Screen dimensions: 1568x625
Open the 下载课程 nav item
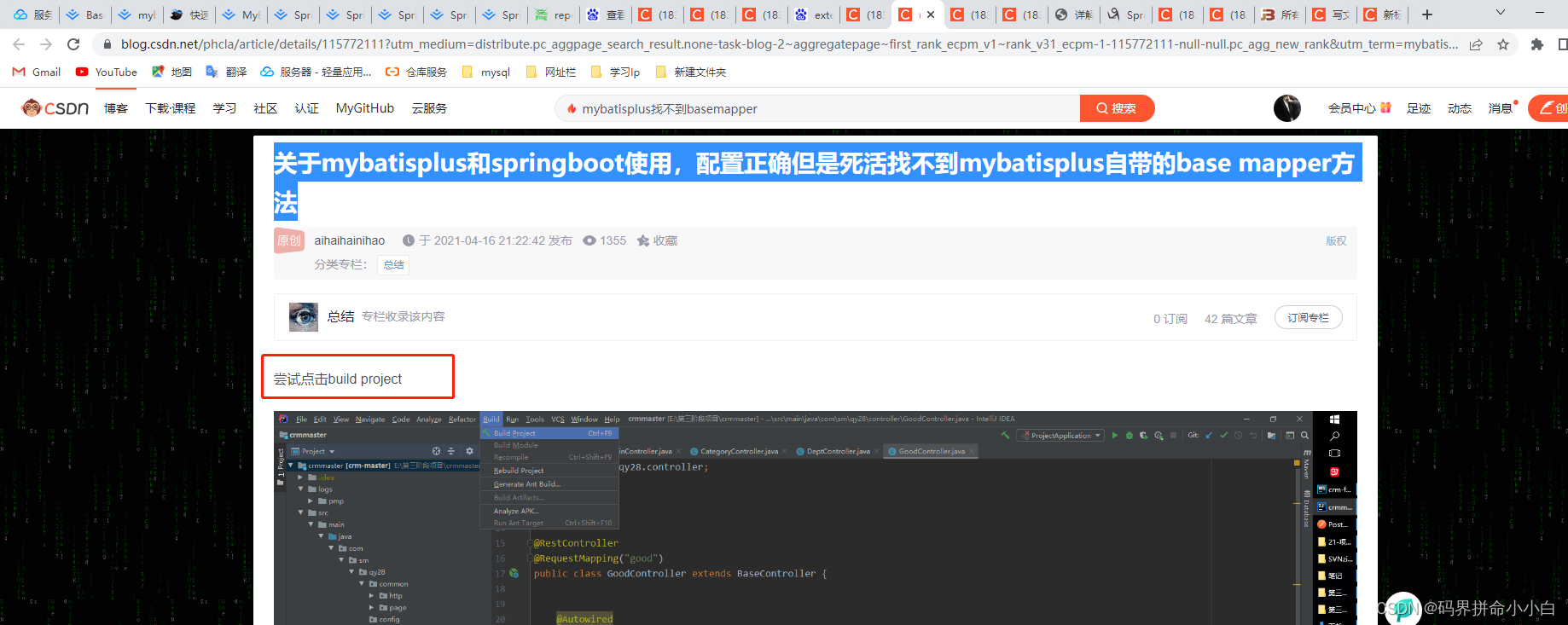coord(171,108)
